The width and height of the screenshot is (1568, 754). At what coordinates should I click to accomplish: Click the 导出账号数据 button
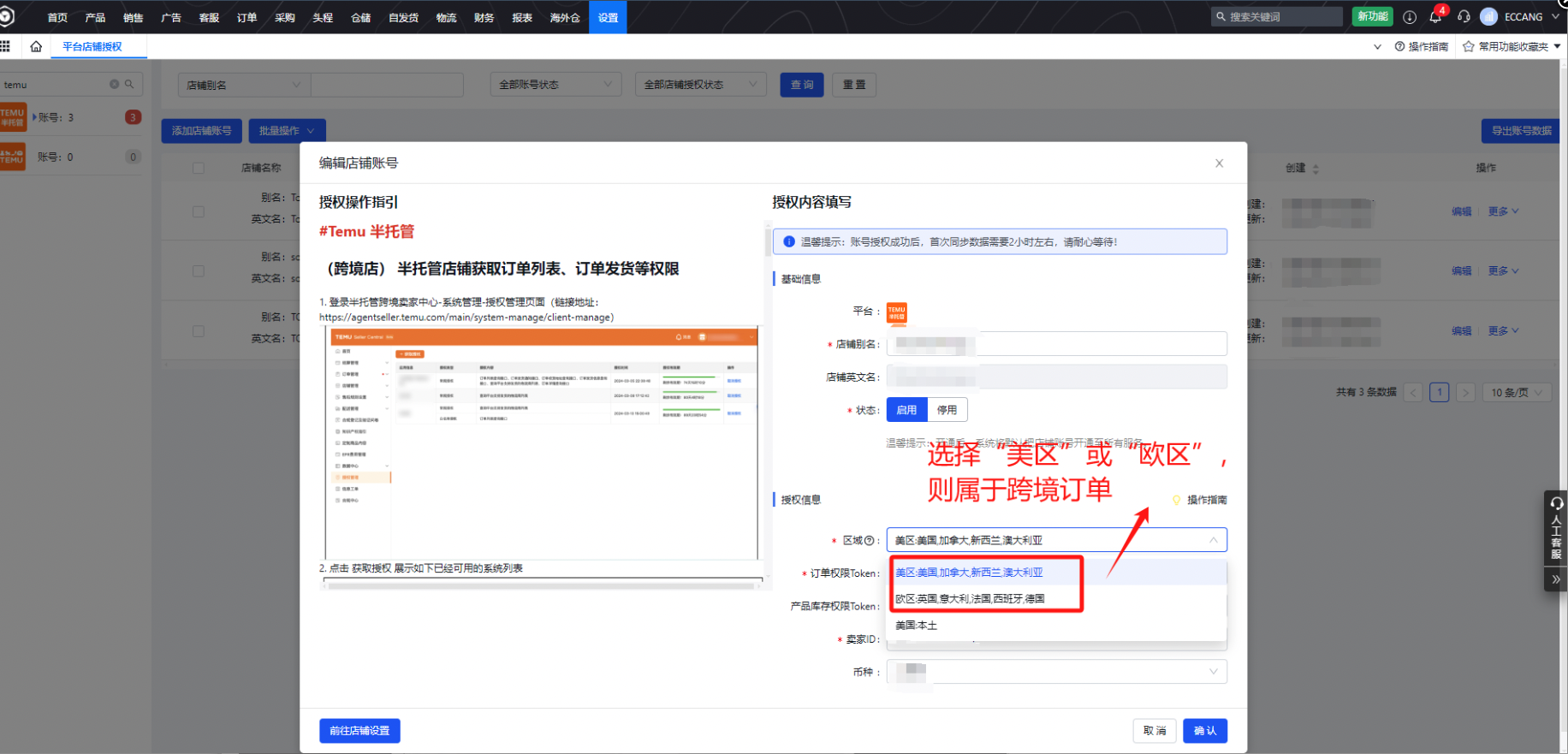(1521, 131)
